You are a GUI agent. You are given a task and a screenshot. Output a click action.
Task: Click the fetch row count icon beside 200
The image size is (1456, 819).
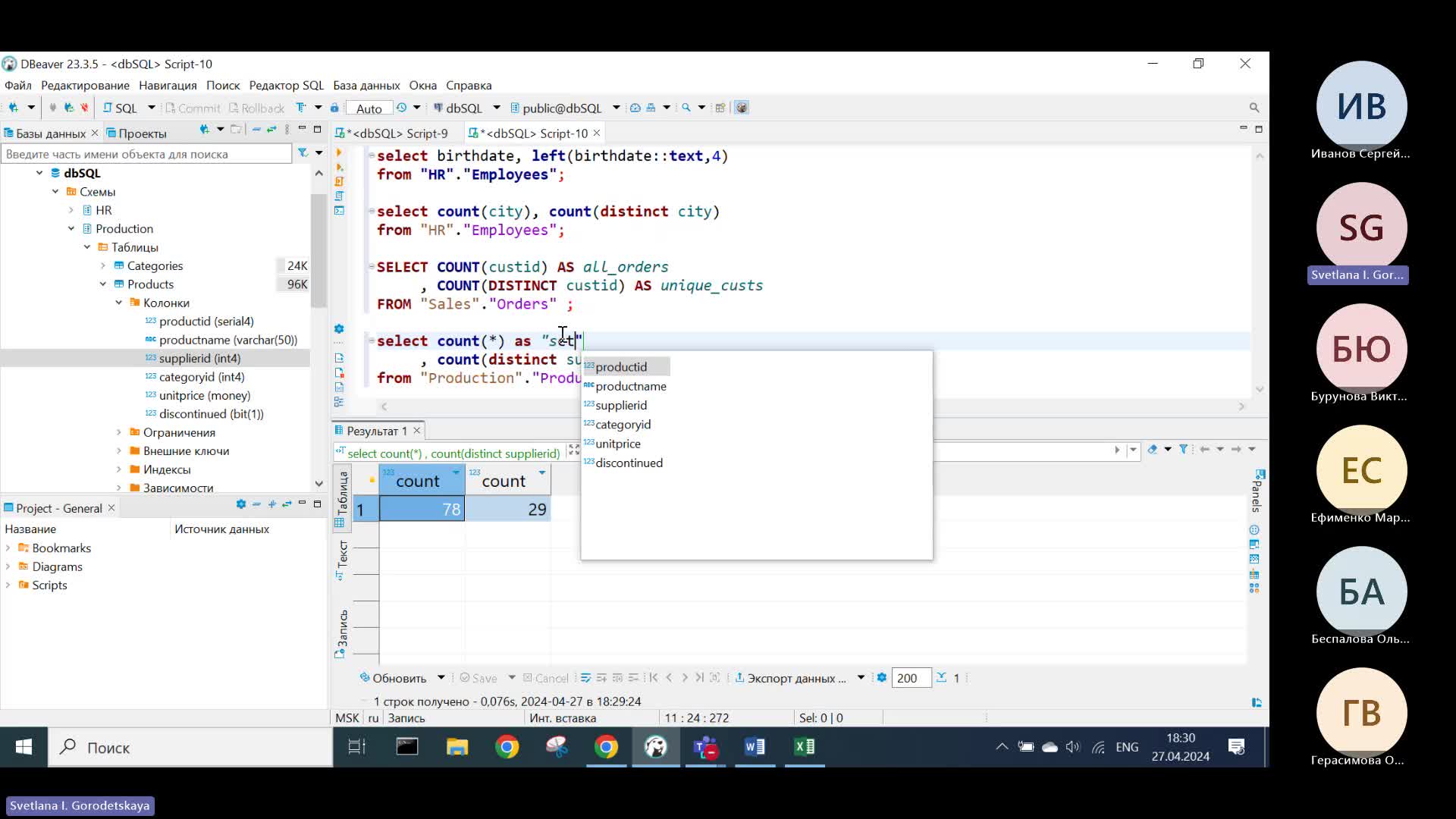coord(941,677)
